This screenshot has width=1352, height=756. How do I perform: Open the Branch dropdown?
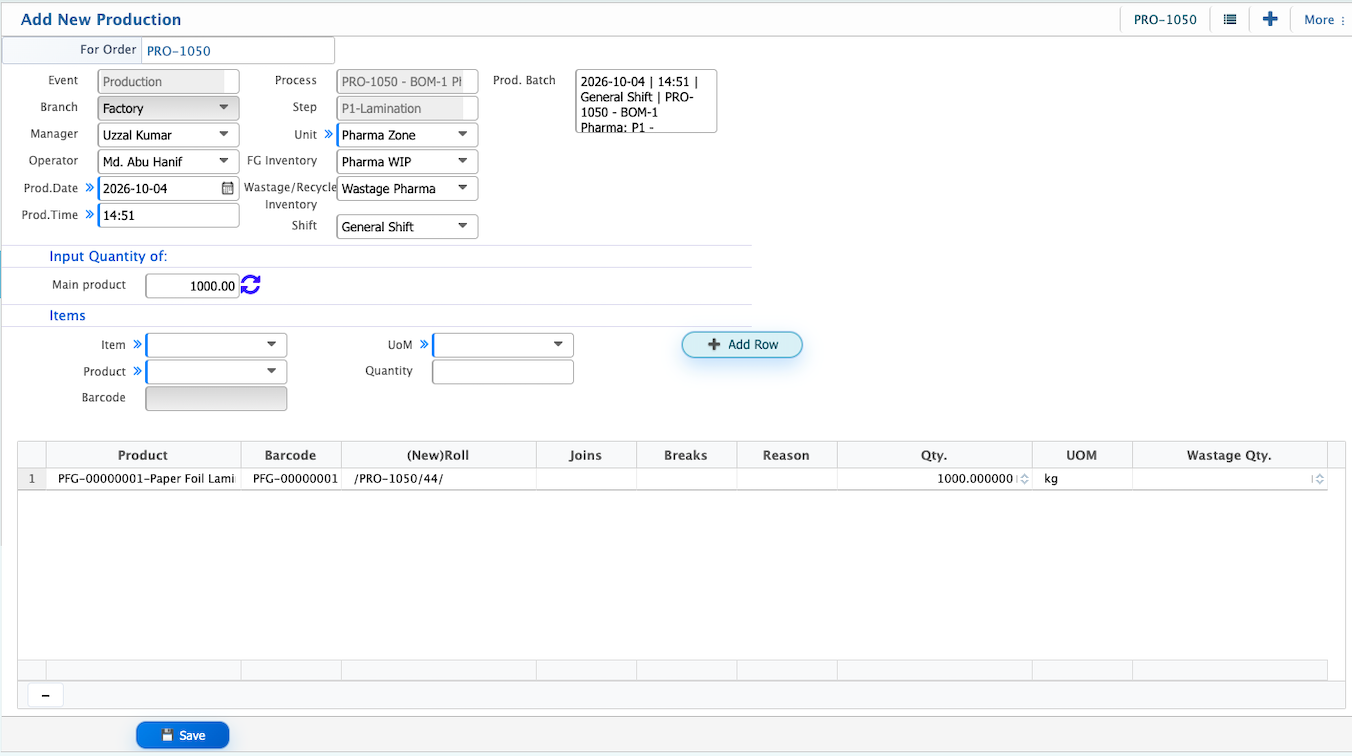click(x=169, y=108)
